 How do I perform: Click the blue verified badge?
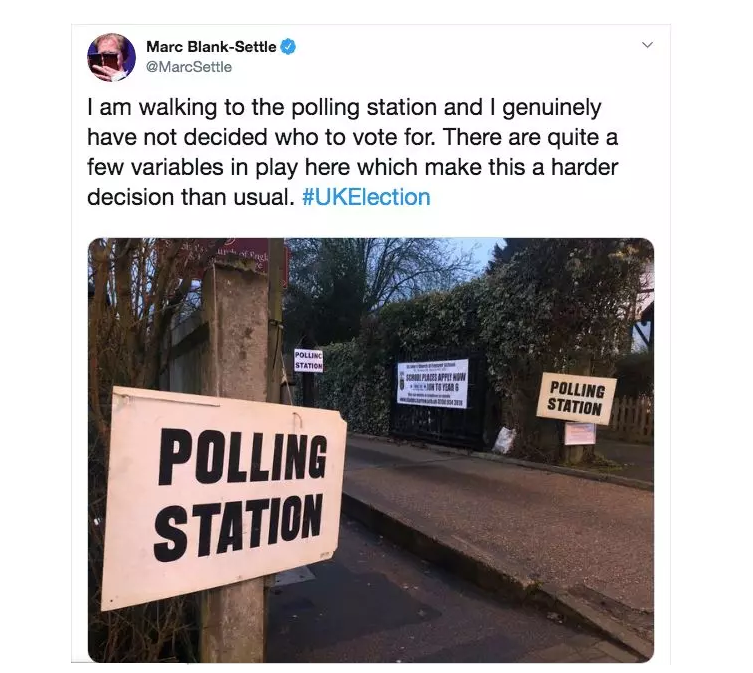click(288, 47)
